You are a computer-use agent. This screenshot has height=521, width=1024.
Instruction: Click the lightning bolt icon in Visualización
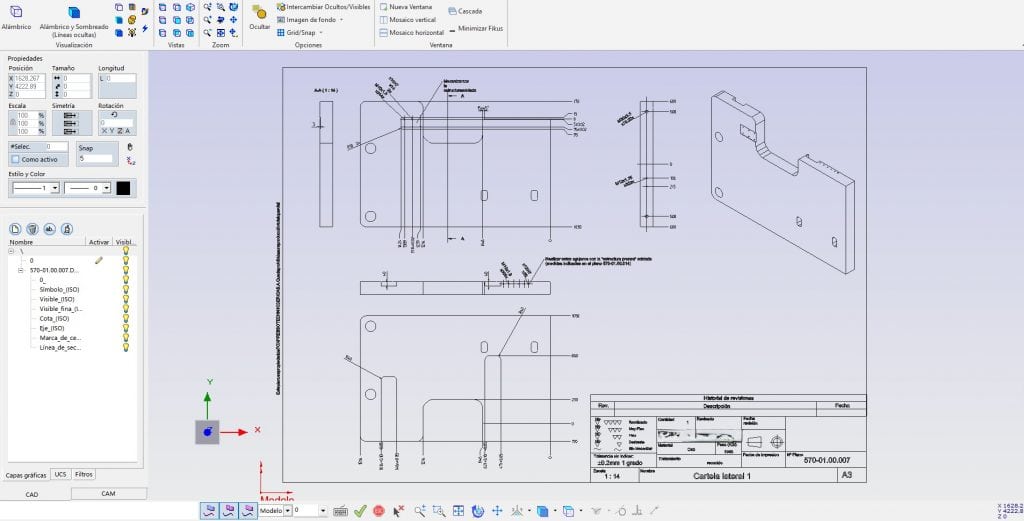tap(144, 29)
